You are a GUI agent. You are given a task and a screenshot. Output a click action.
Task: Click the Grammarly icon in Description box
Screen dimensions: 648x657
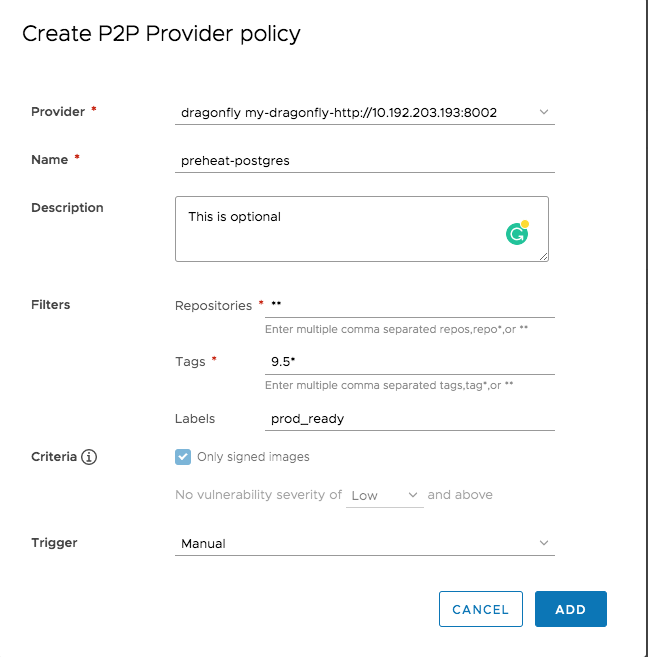pyautogui.click(x=517, y=234)
